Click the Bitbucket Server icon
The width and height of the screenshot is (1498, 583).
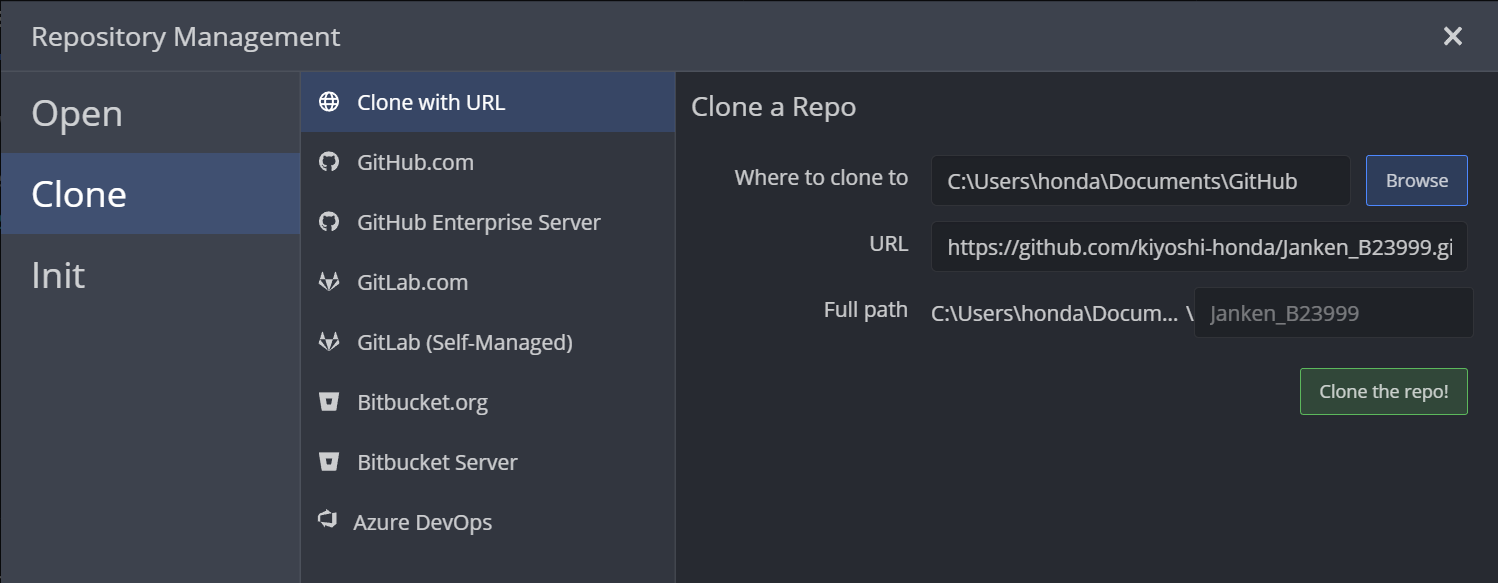(328, 462)
